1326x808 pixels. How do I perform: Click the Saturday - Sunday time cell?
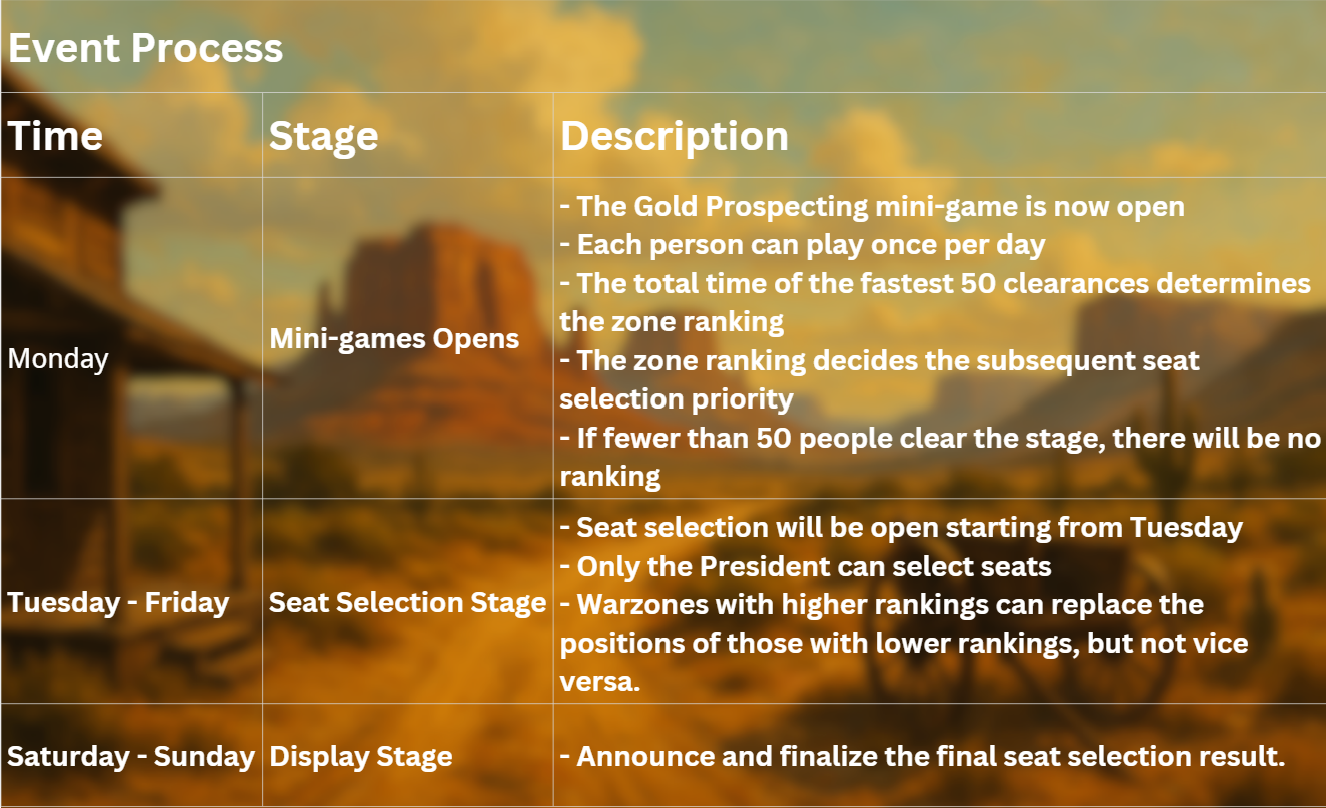tap(131, 756)
